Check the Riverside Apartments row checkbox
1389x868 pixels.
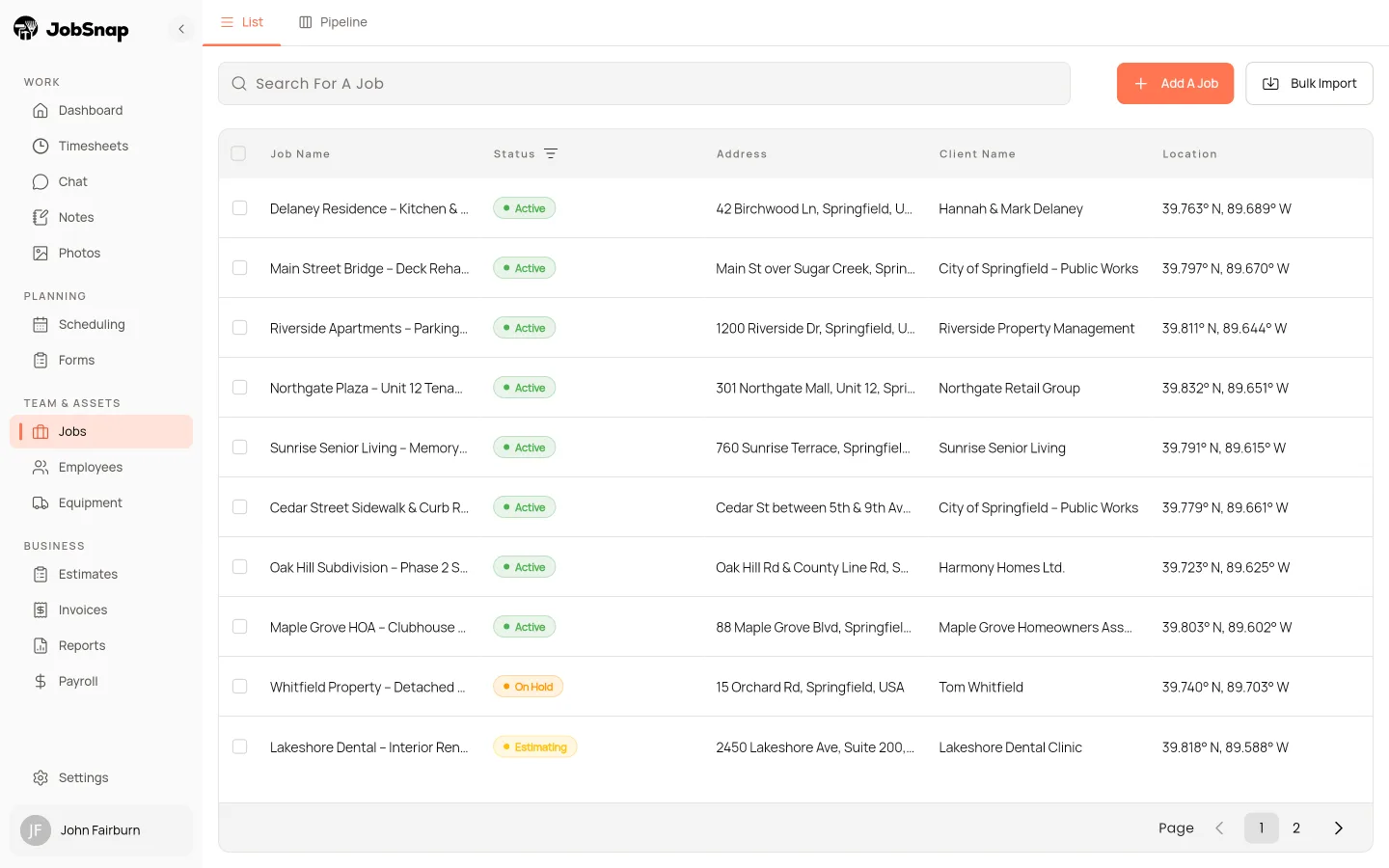coord(240,328)
